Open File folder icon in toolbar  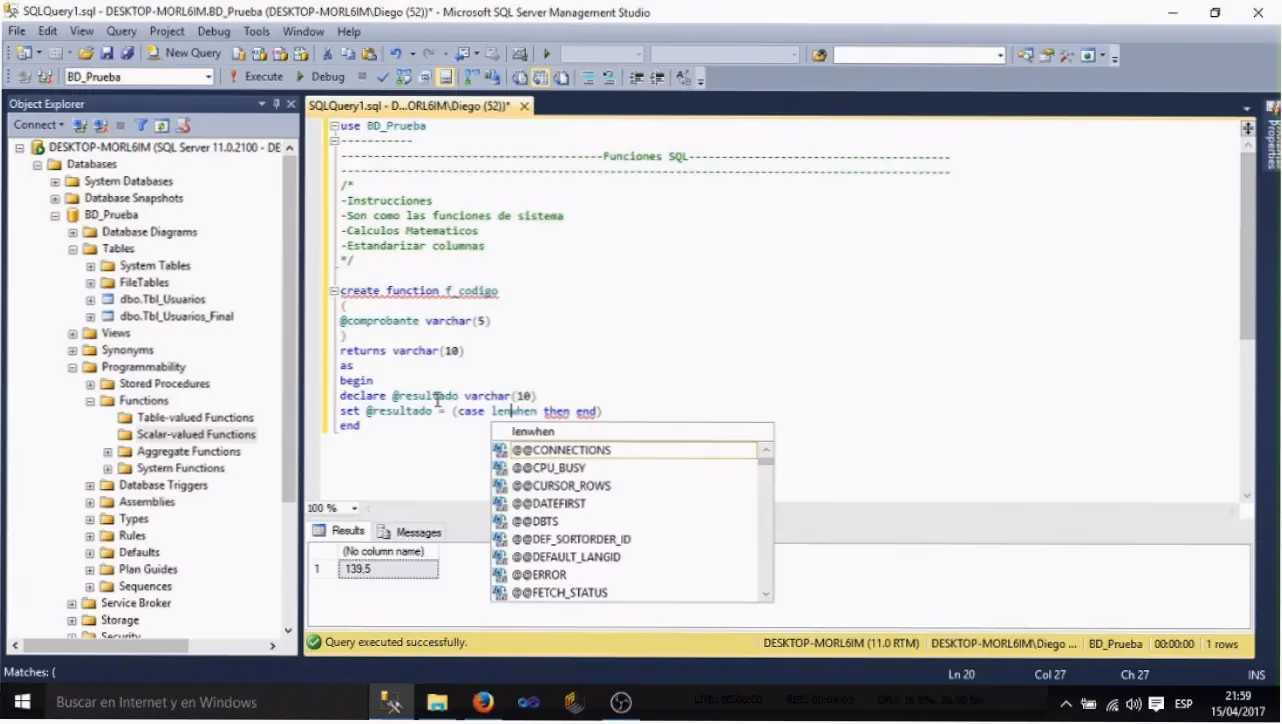coord(86,54)
